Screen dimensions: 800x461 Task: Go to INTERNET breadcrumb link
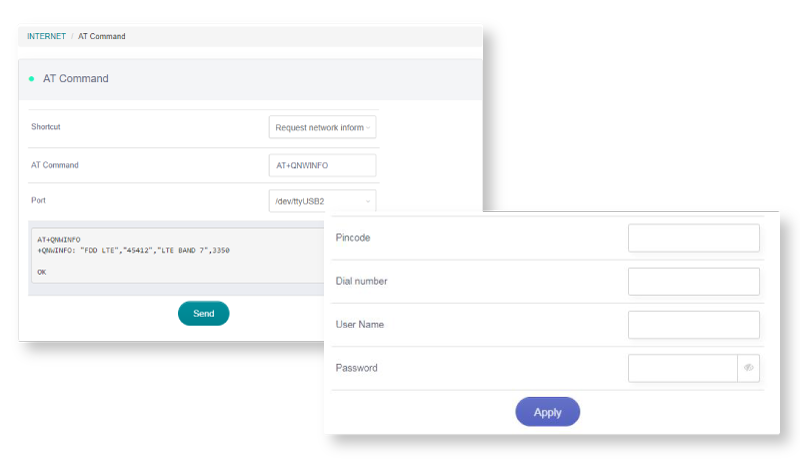[x=46, y=37]
